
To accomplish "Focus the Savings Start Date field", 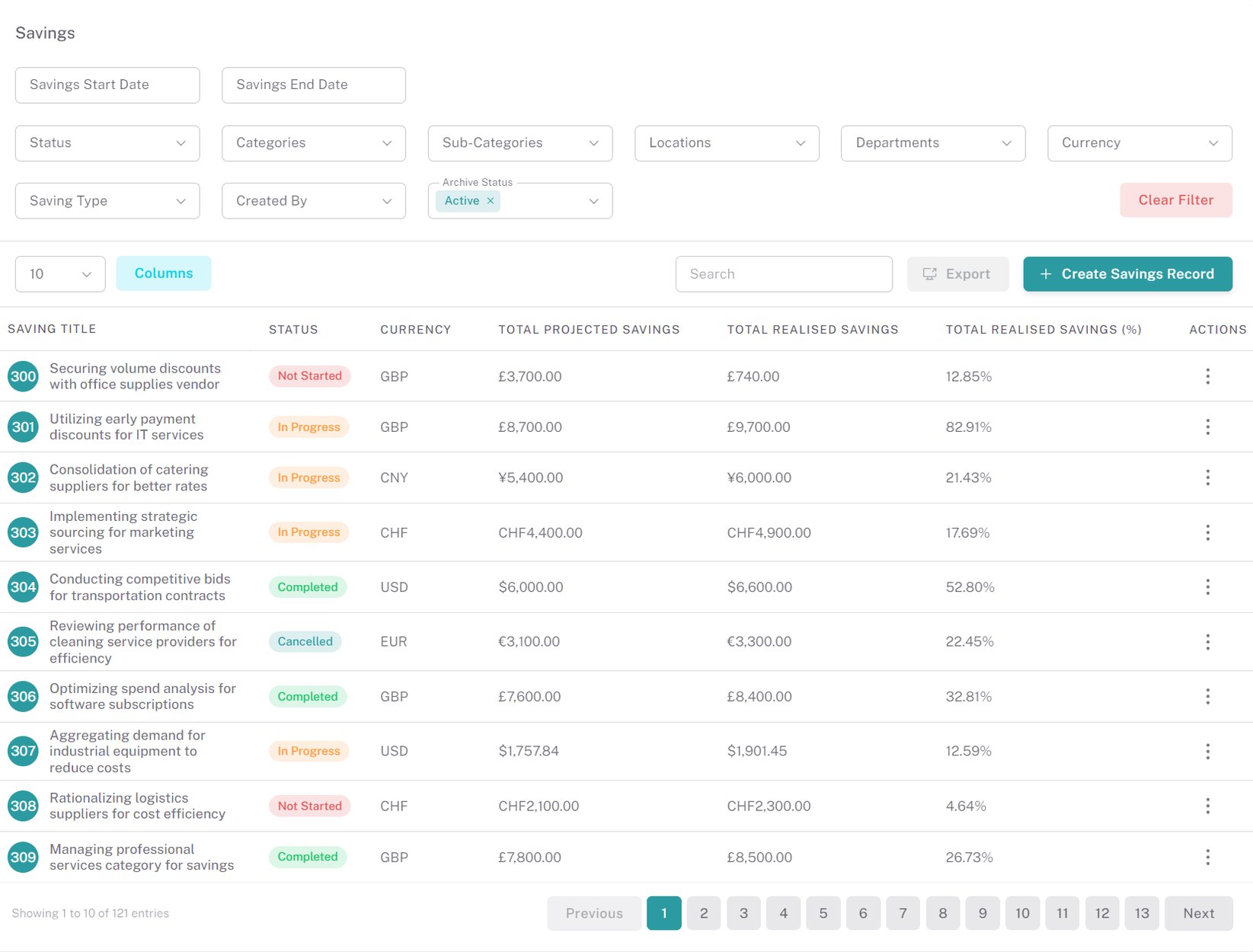I will (x=107, y=85).
